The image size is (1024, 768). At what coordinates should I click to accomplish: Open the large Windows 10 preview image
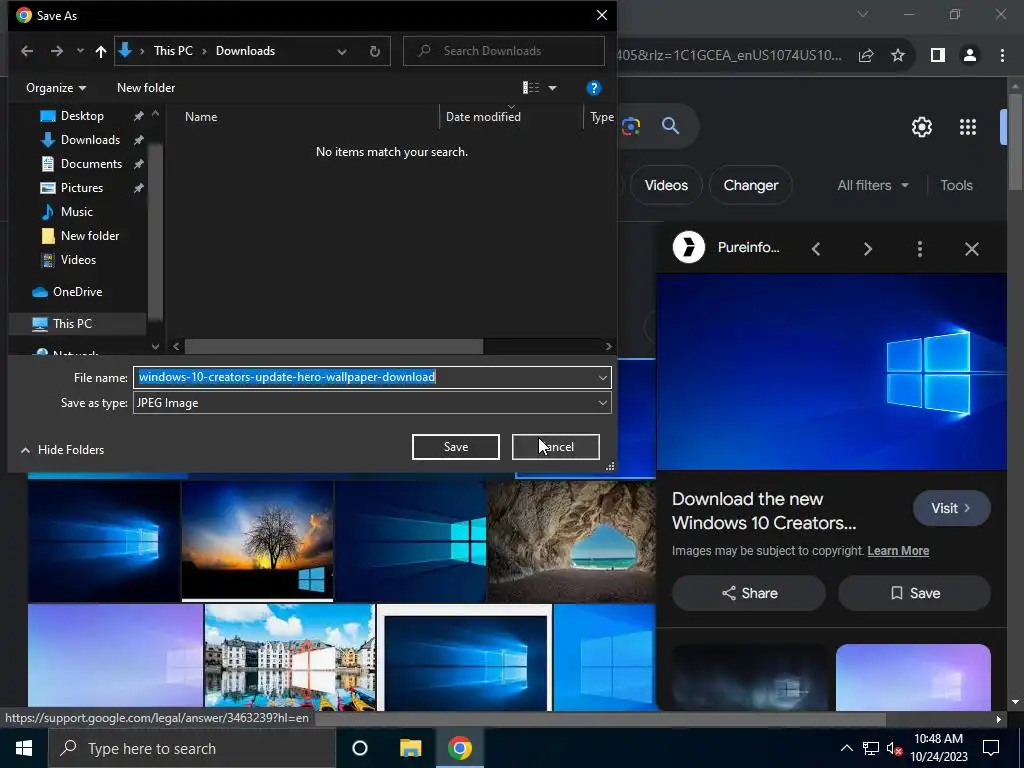click(x=831, y=372)
